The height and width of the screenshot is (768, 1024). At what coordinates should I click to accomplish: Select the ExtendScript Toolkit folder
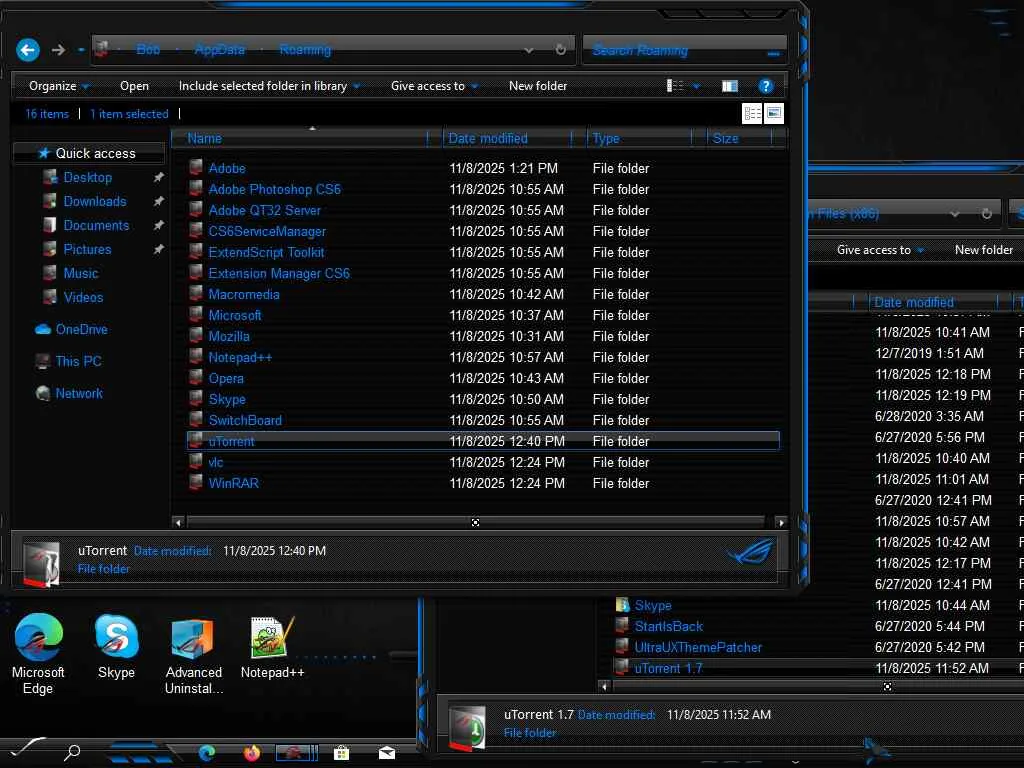tap(266, 252)
